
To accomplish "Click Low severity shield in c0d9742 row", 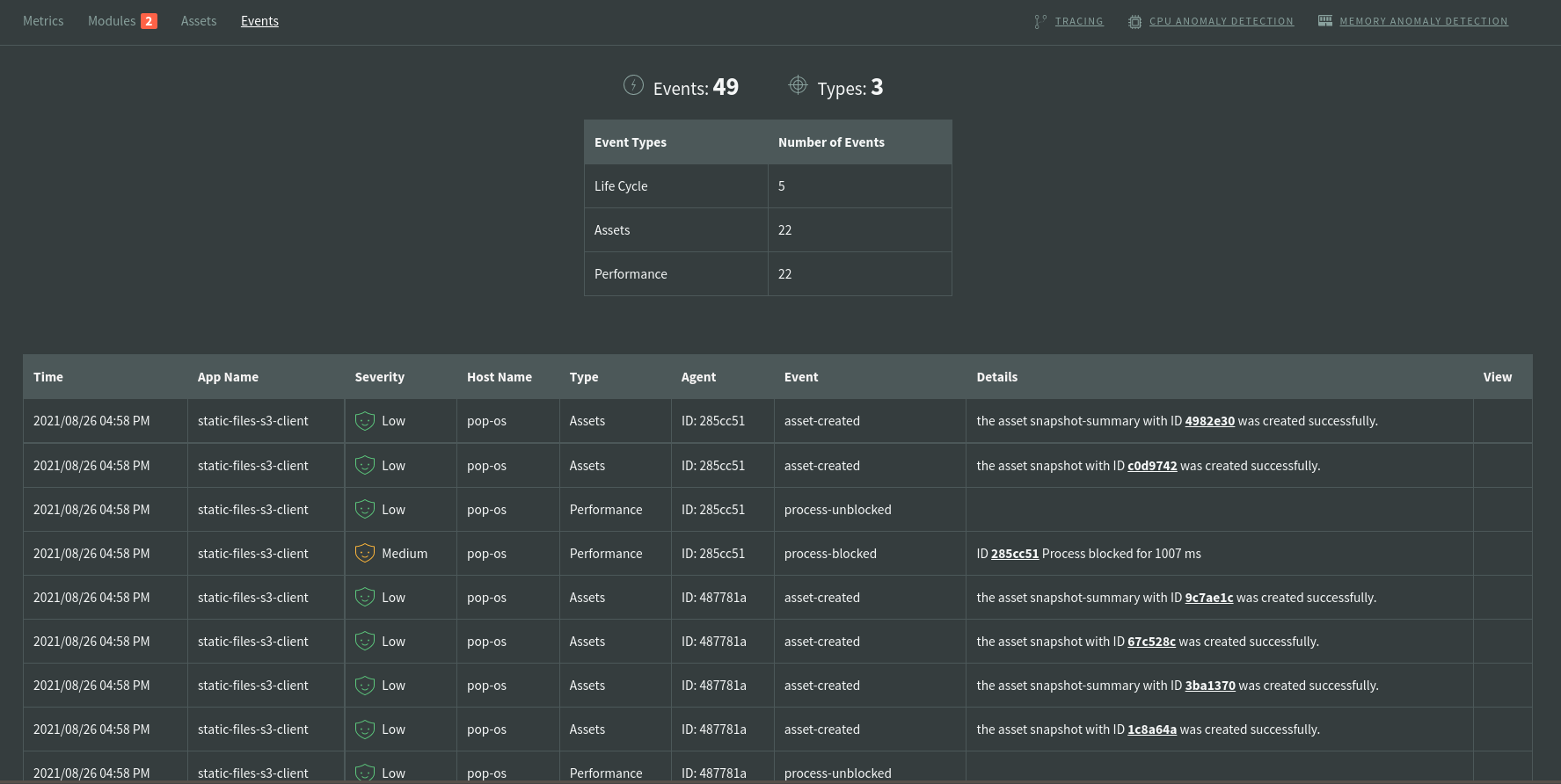I will (365, 465).
